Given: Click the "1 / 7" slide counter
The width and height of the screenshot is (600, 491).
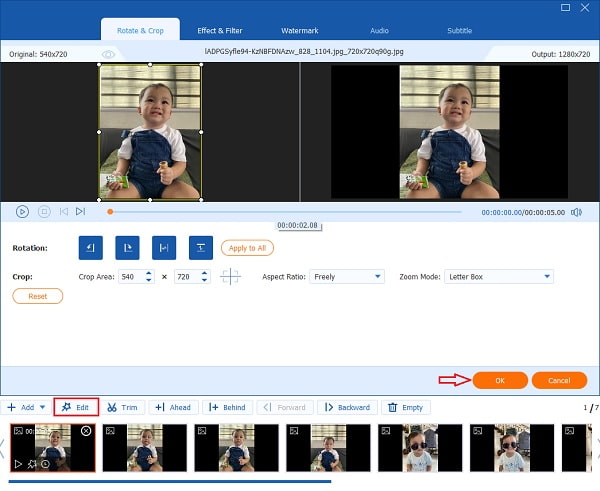Looking at the screenshot, I should [591, 408].
